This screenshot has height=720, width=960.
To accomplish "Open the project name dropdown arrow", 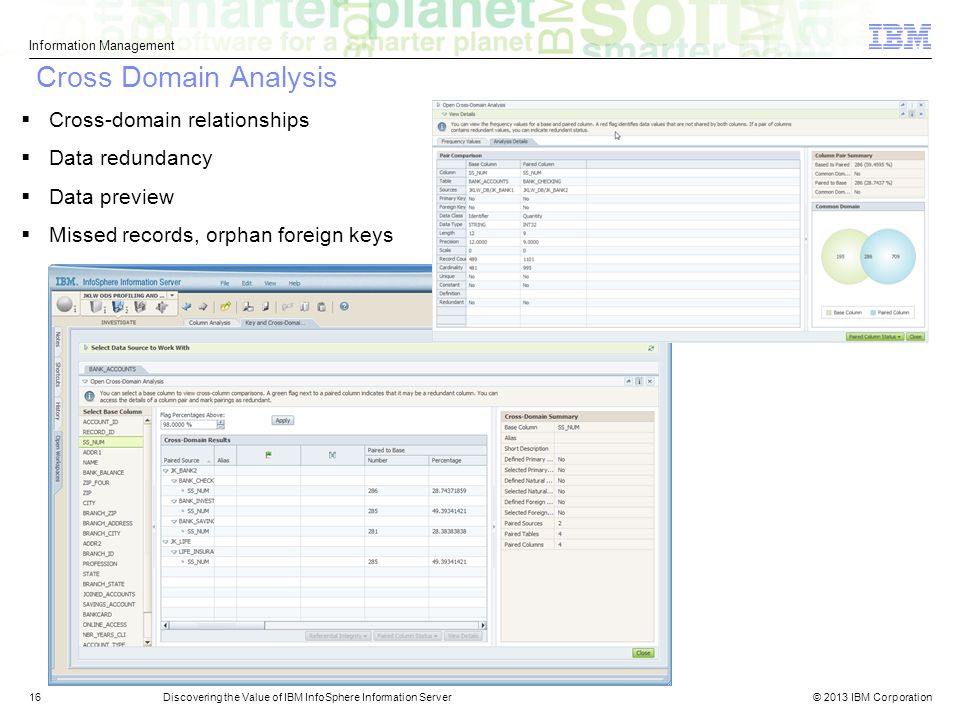I will (172, 295).
